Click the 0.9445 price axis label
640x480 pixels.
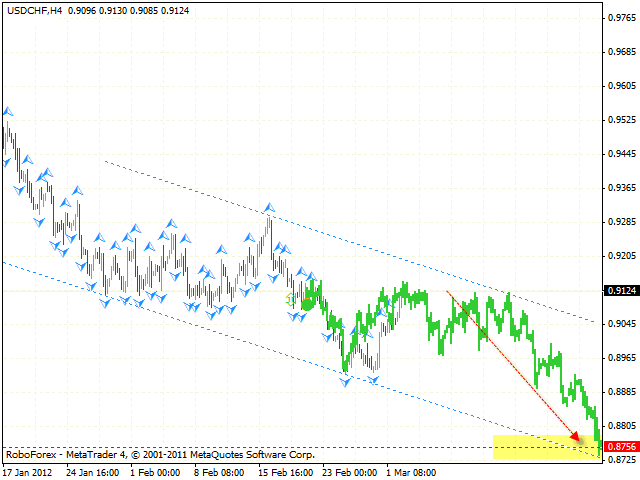coord(620,153)
